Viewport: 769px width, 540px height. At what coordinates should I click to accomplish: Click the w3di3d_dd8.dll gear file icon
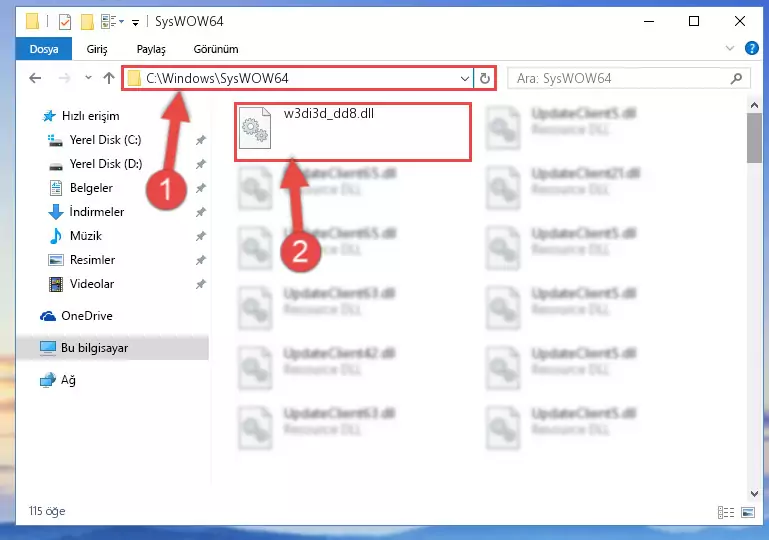click(x=255, y=128)
